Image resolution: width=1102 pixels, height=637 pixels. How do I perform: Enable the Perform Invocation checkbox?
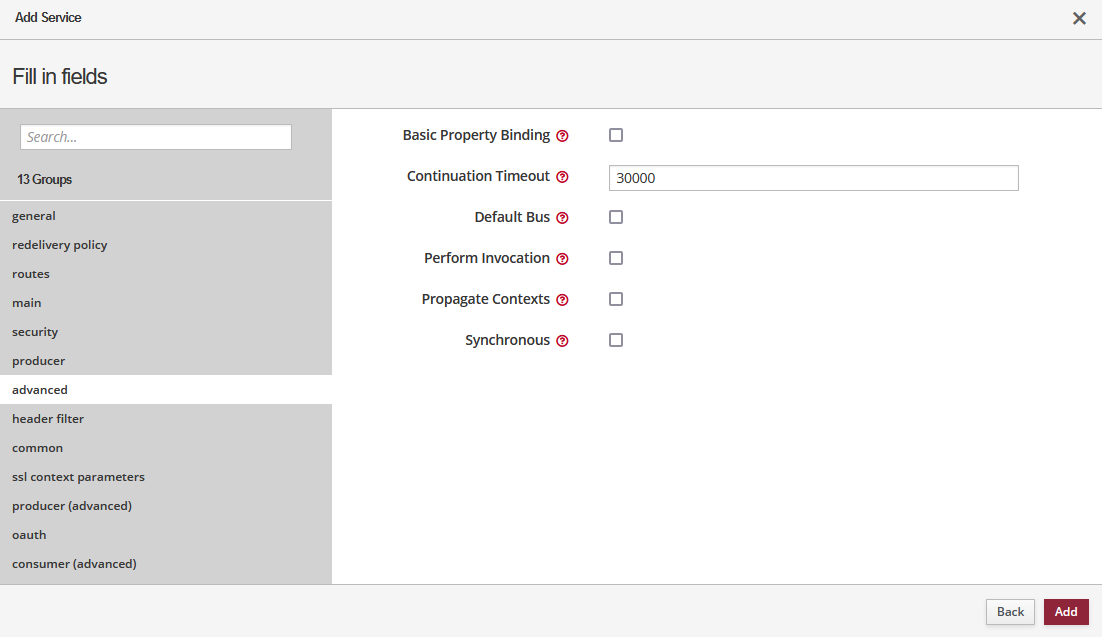tap(616, 258)
